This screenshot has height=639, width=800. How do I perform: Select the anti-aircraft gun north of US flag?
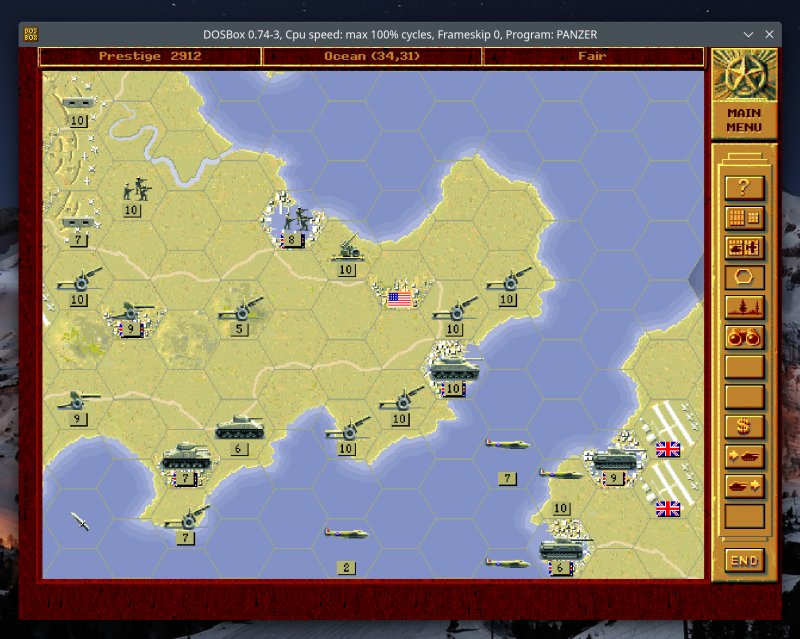tap(347, 250)
